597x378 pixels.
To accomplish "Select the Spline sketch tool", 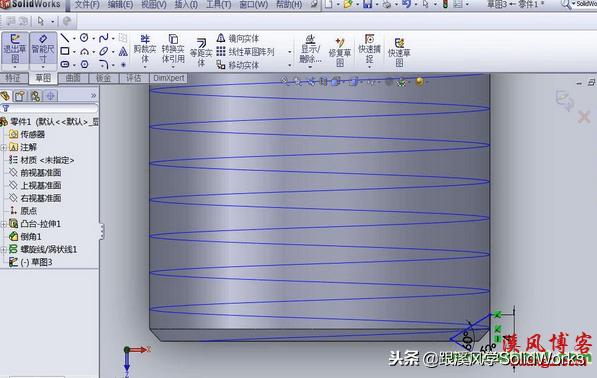I will [103, 38].
